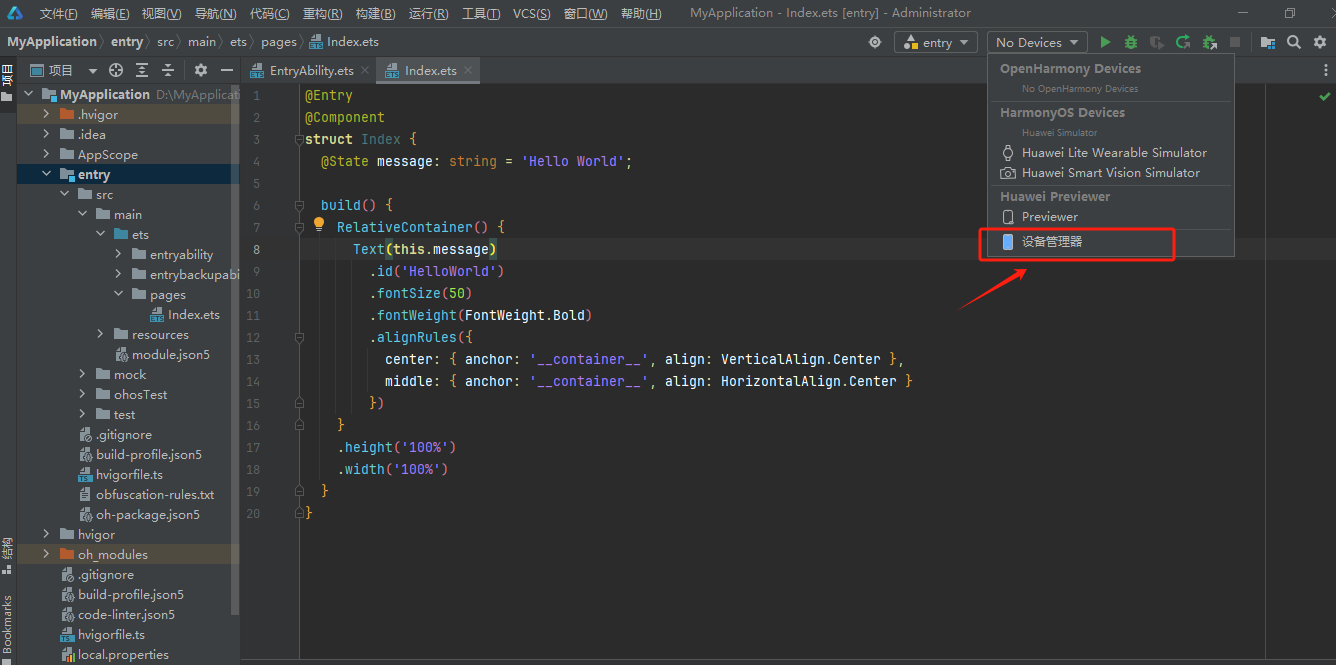1336x665 pixels.
Task: Toggle the Bookmarks side panel
Action: tap(8, 622)
